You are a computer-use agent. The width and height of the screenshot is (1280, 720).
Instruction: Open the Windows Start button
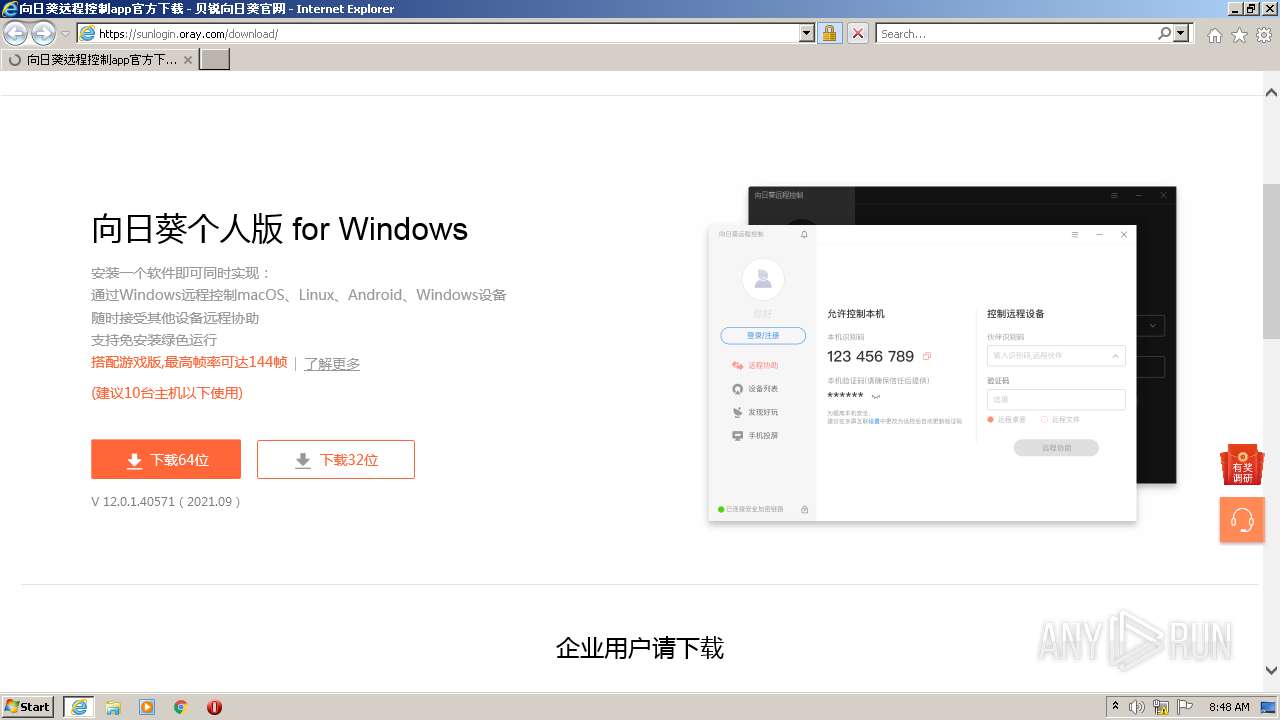(x=28, y=706)
